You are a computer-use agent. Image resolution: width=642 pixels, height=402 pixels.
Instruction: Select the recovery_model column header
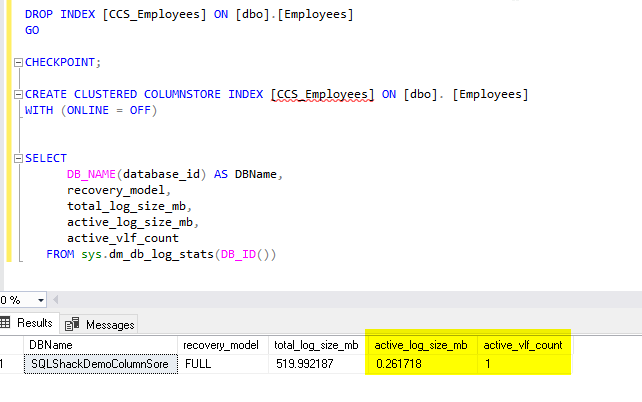(x=223, y=345)
